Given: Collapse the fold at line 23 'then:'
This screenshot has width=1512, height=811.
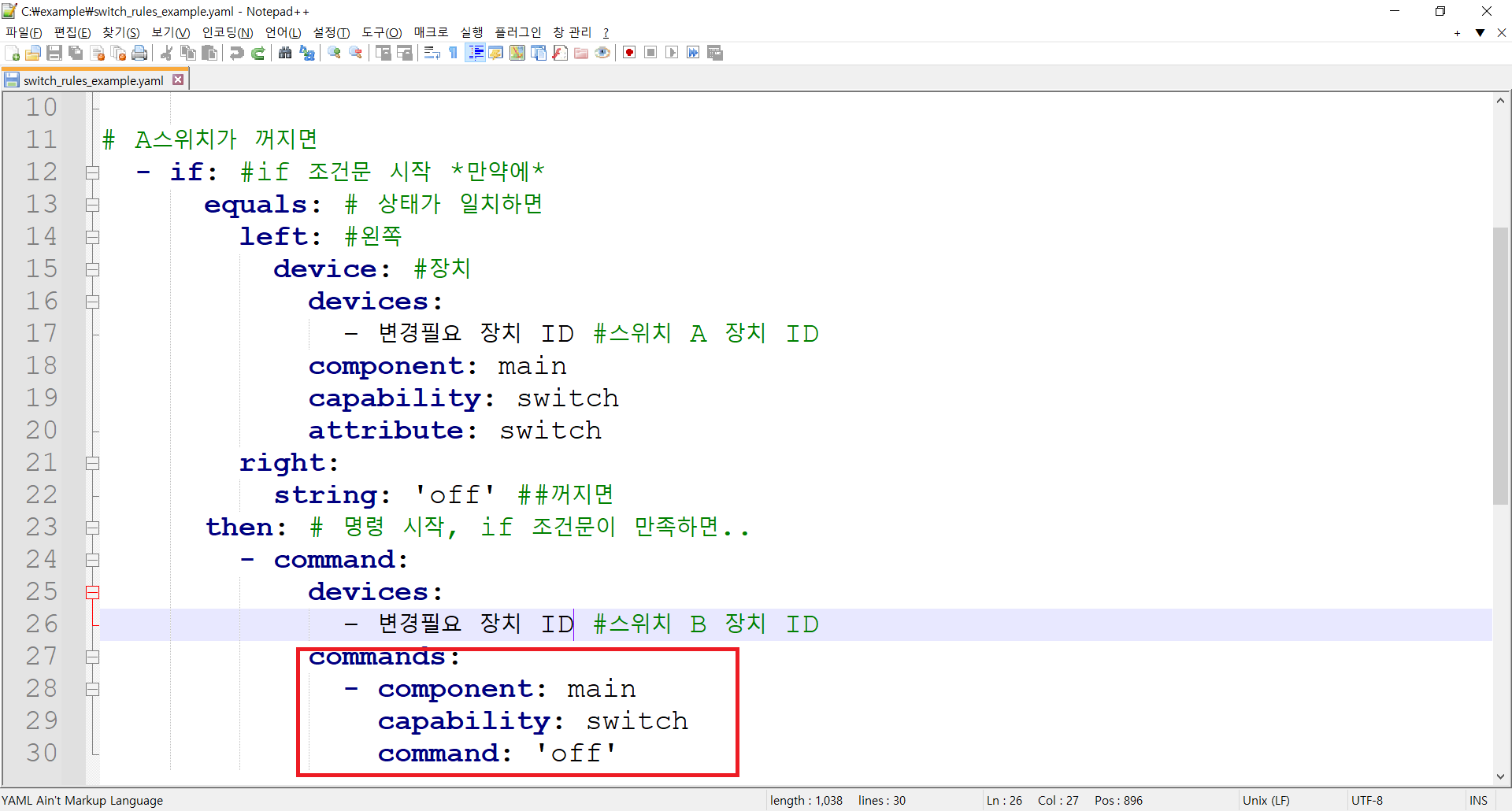Looking at the screenshot, I should pos(92,528).
